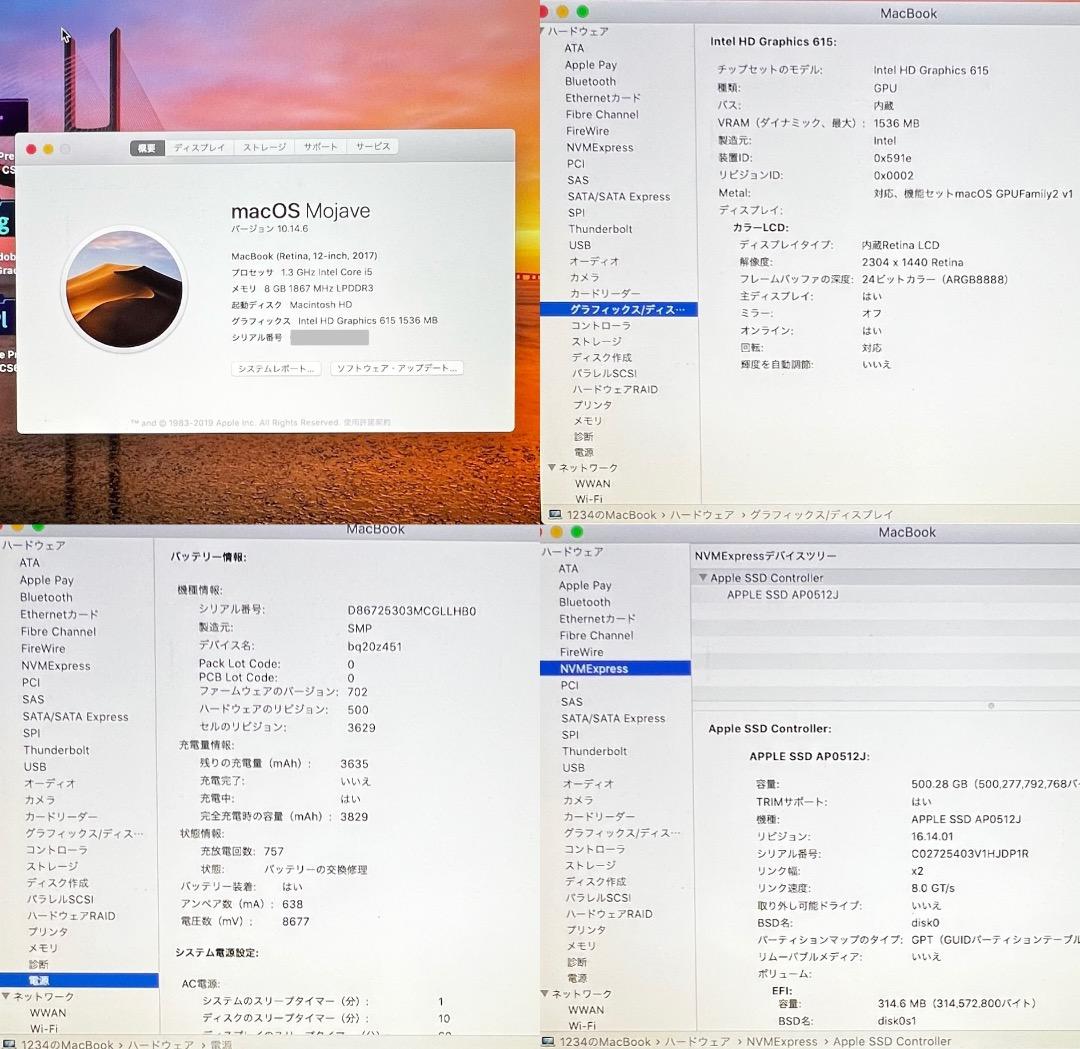This screenshot has height=1049, width=1080.
Task: Switch to the ディスプレイ tab
Action: point(200,146)
